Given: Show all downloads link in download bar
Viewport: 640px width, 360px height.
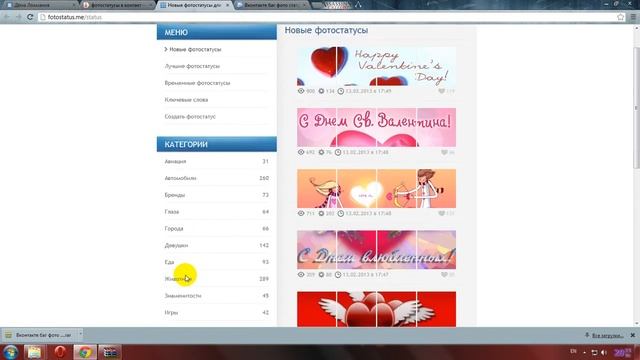Looking at the screenshot, I should pos(608,336).
